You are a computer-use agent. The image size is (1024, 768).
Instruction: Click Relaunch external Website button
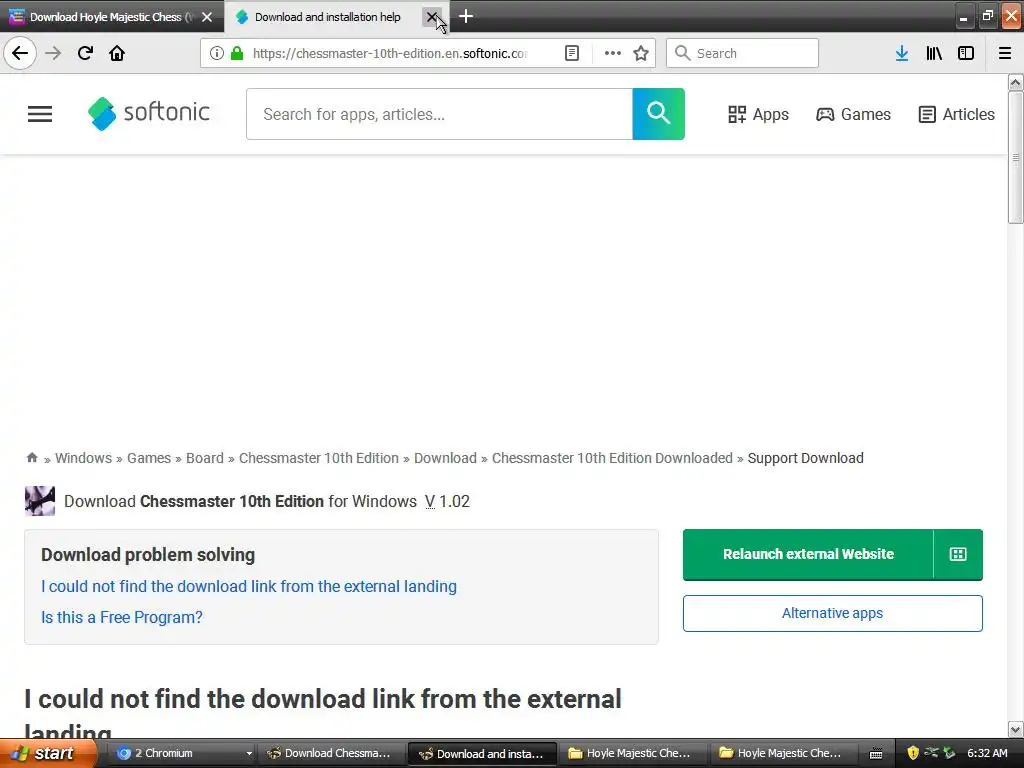coord(808,554)
